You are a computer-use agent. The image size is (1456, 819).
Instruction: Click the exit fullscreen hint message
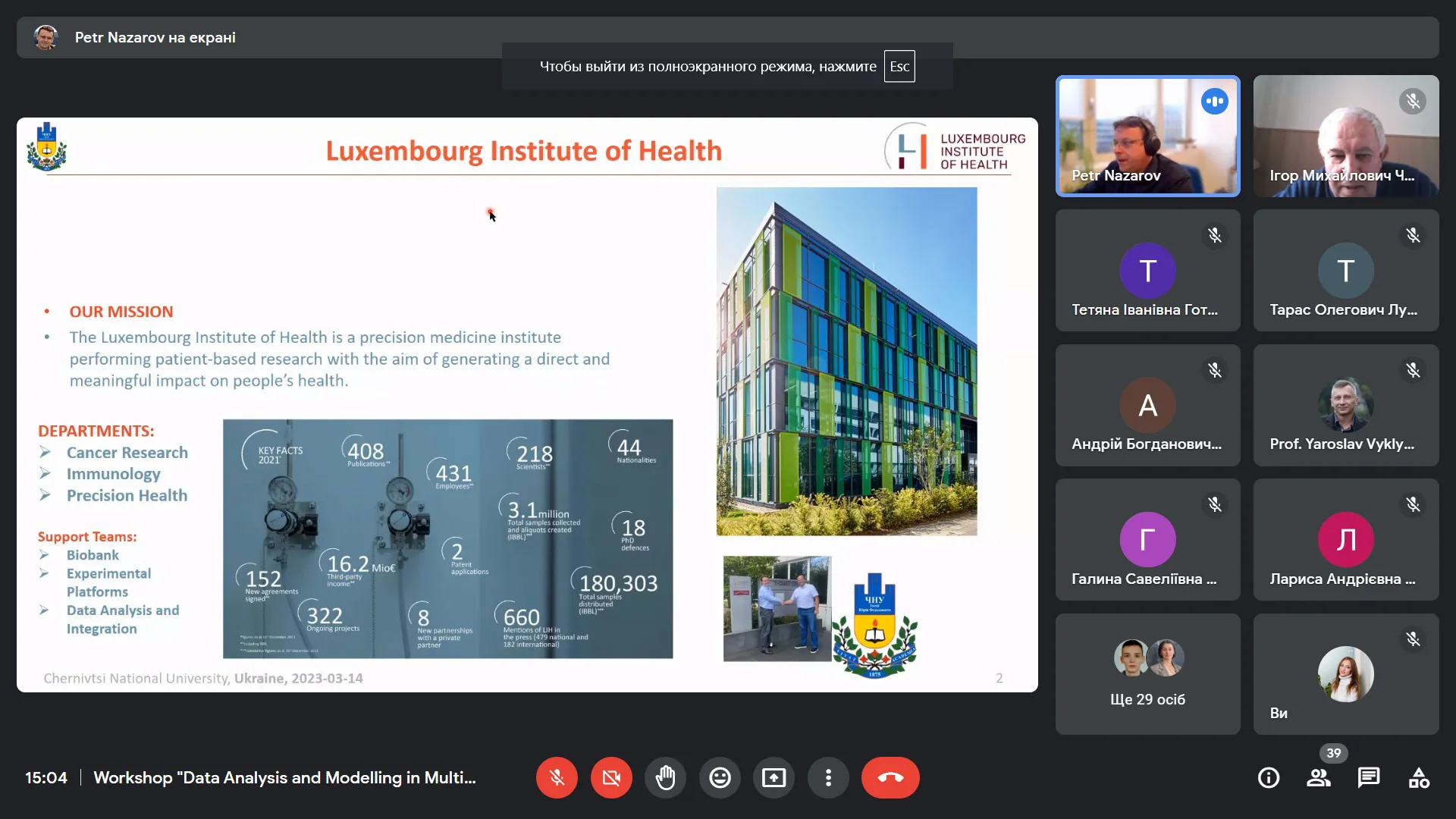(727, 66)
